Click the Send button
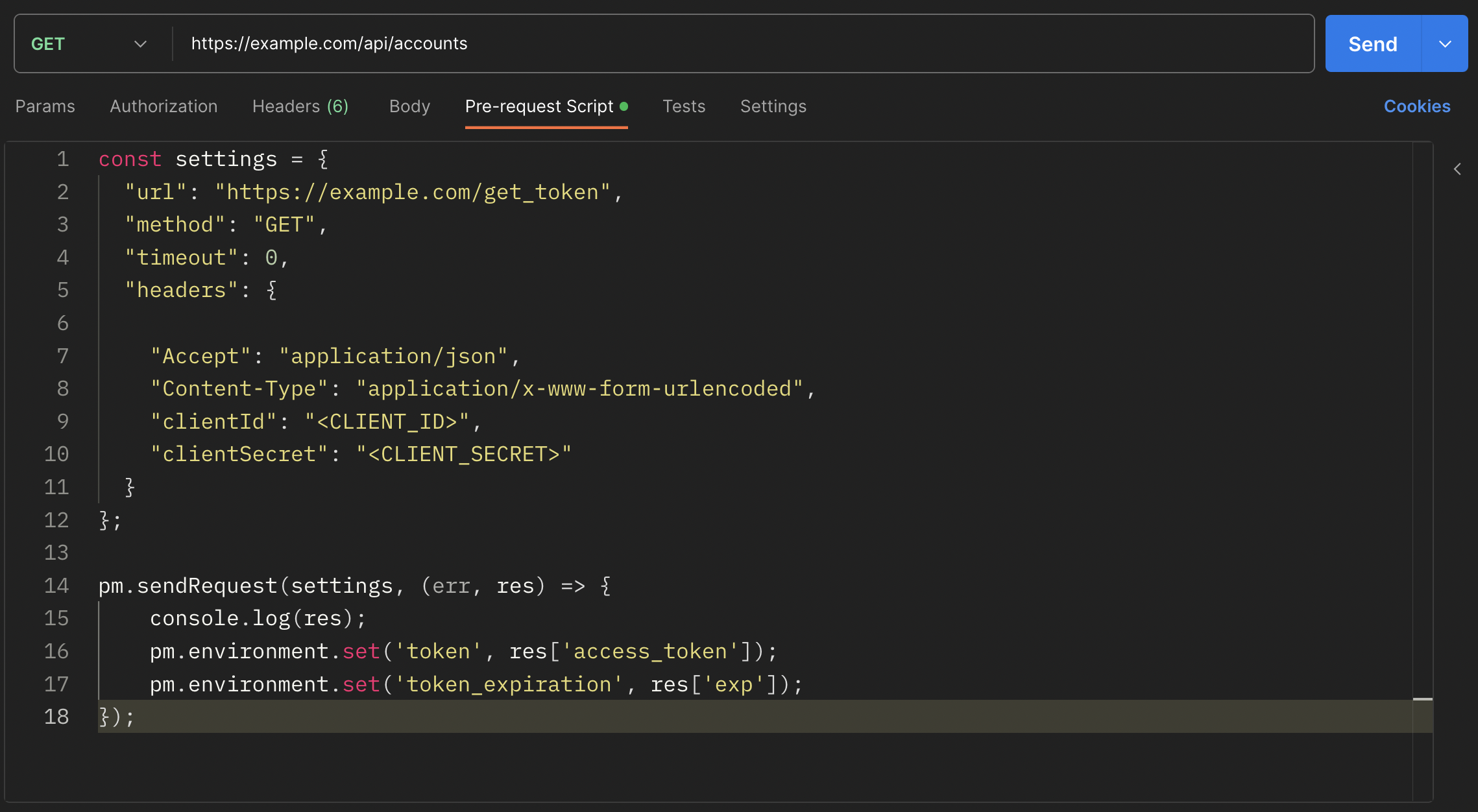The image size is (1478, 812). (x=1372, y=43)
